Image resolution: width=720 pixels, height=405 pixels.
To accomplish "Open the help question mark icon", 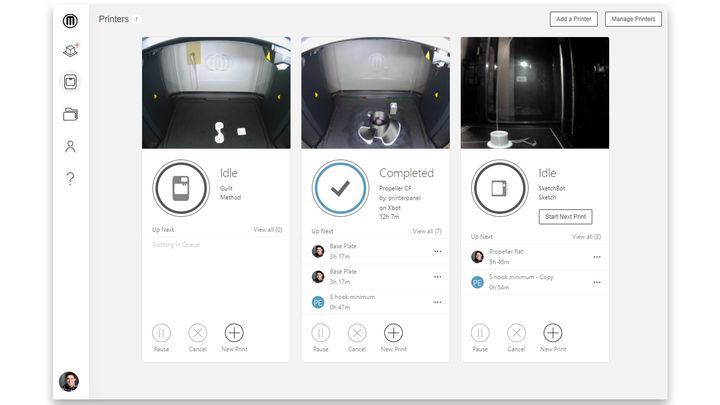I will [70, 179].
